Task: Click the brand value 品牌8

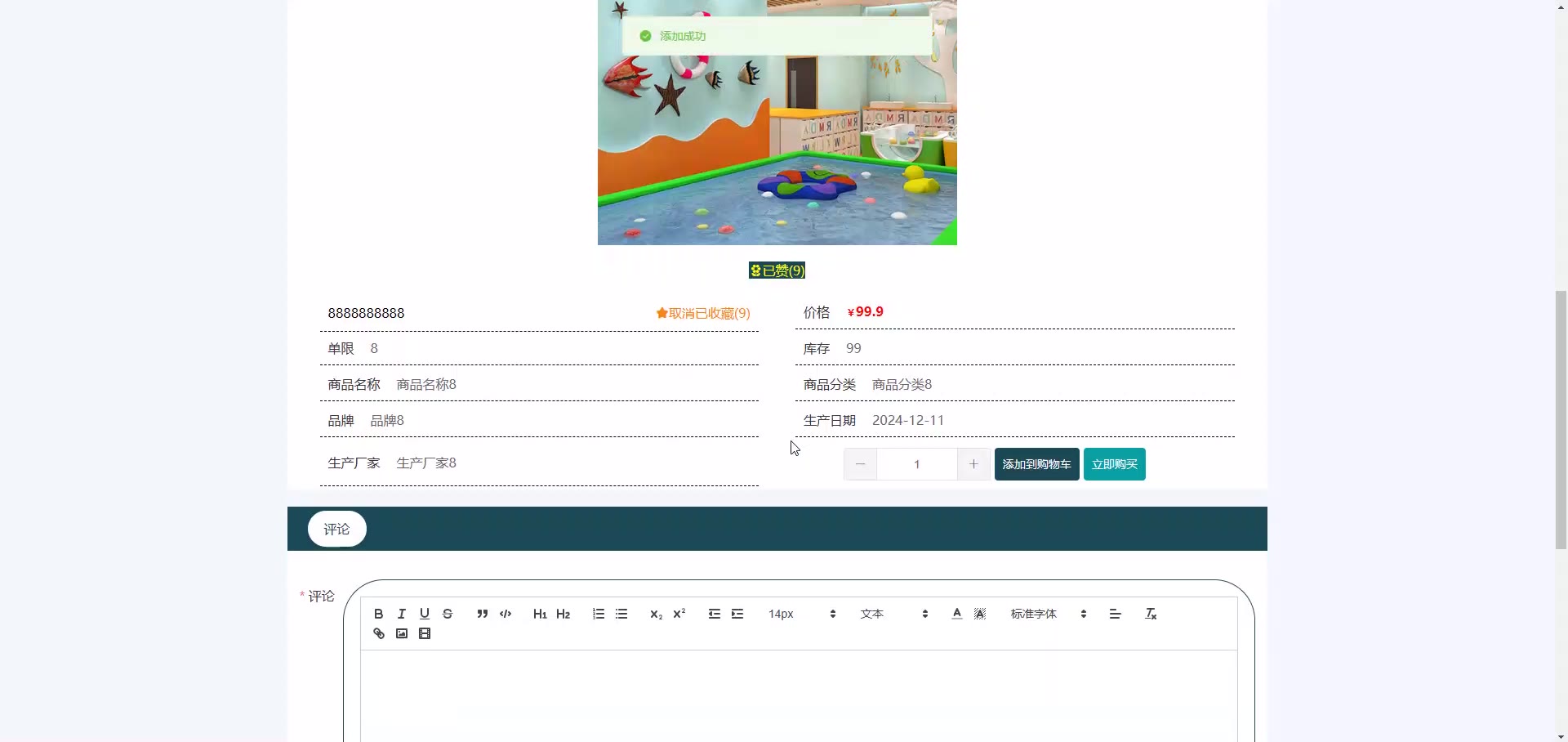Action: pyautogui.click(x=387, y=420)
